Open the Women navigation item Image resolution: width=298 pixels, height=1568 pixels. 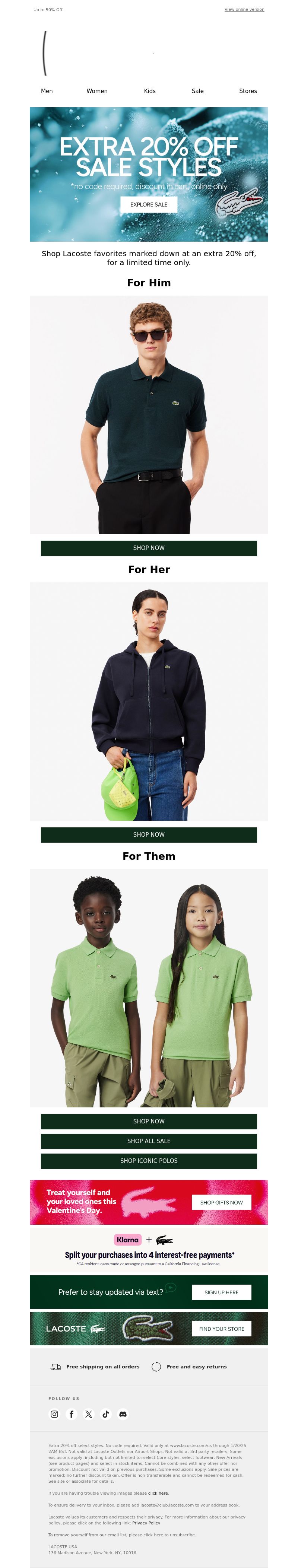tap(97, 91)
